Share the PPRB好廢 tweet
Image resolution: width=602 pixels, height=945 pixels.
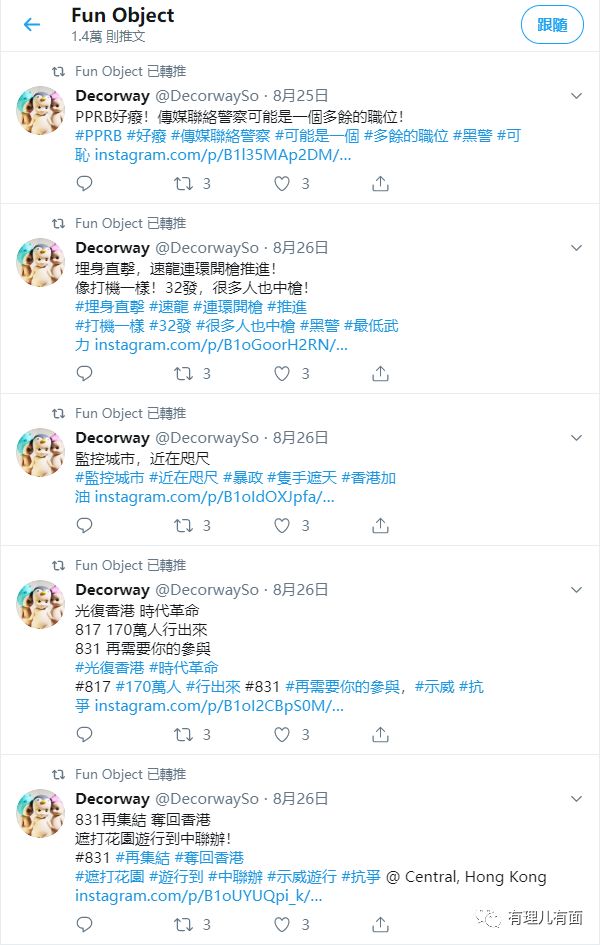(x=380, y=183)
